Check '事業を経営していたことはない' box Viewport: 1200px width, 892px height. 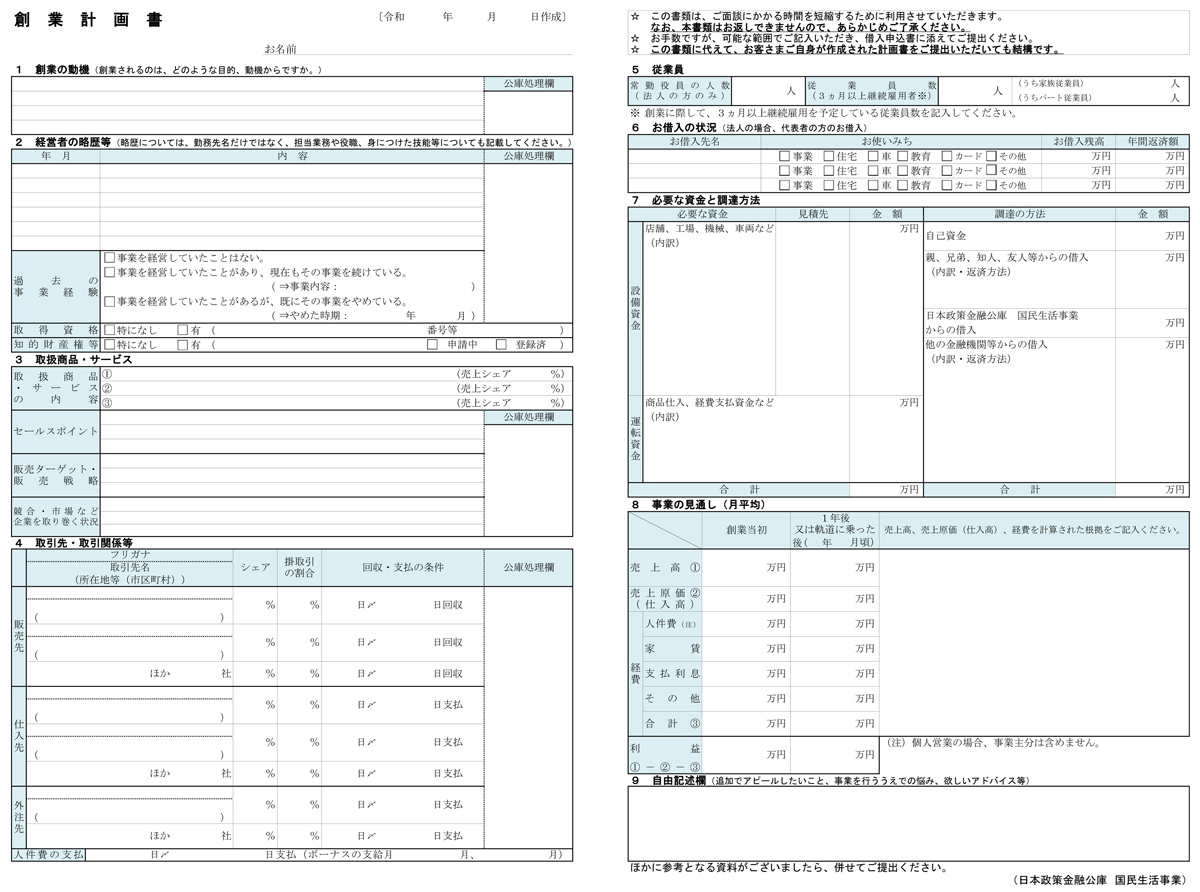point(109,257)
